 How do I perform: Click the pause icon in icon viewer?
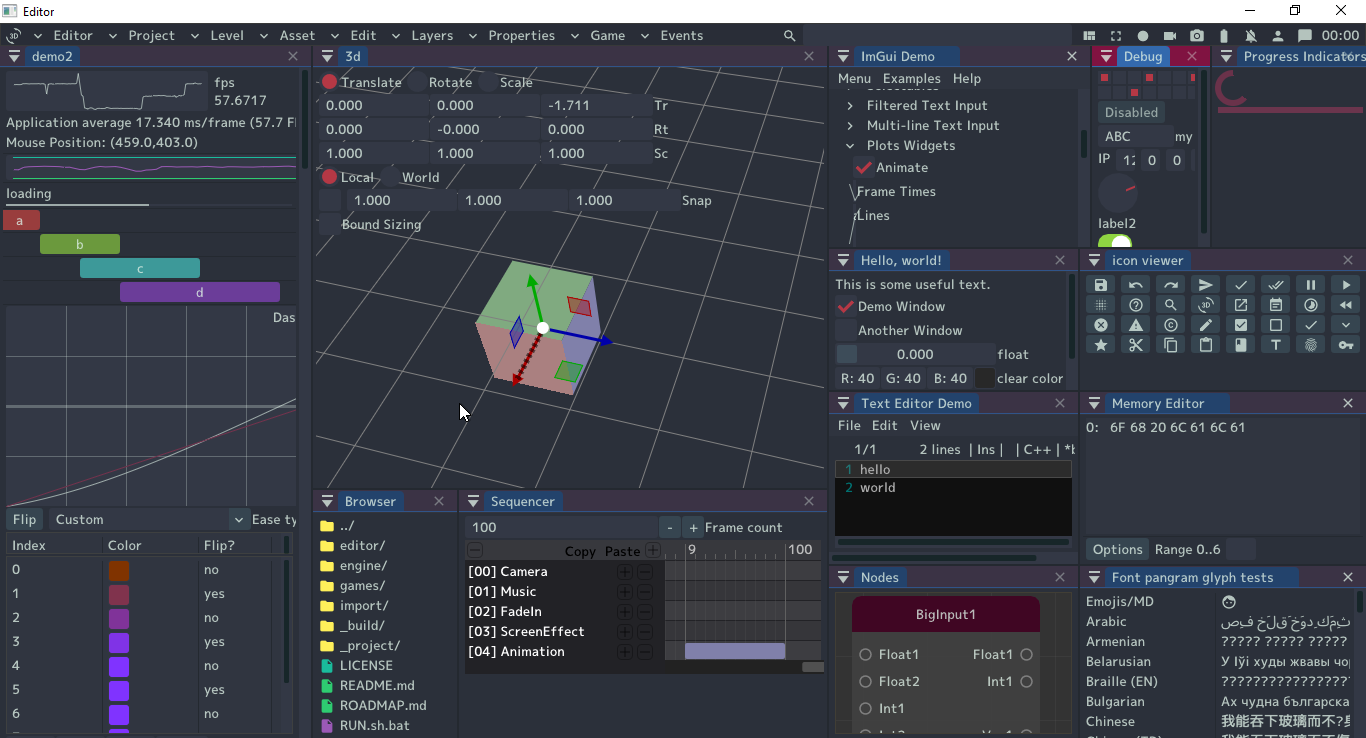tap(1311, 285)
